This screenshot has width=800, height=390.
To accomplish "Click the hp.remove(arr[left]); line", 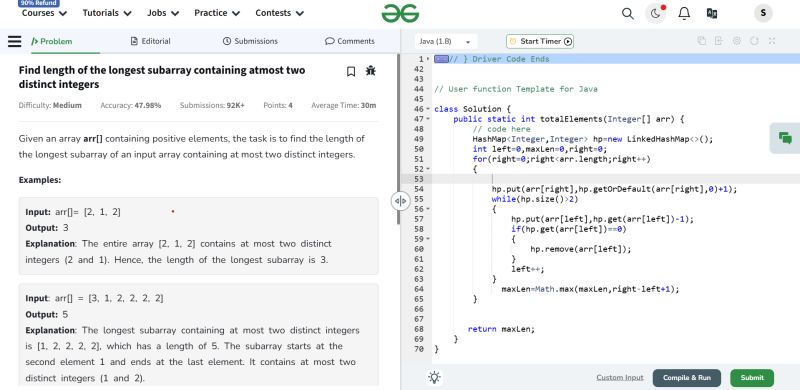I will click(x=581, y=249).
